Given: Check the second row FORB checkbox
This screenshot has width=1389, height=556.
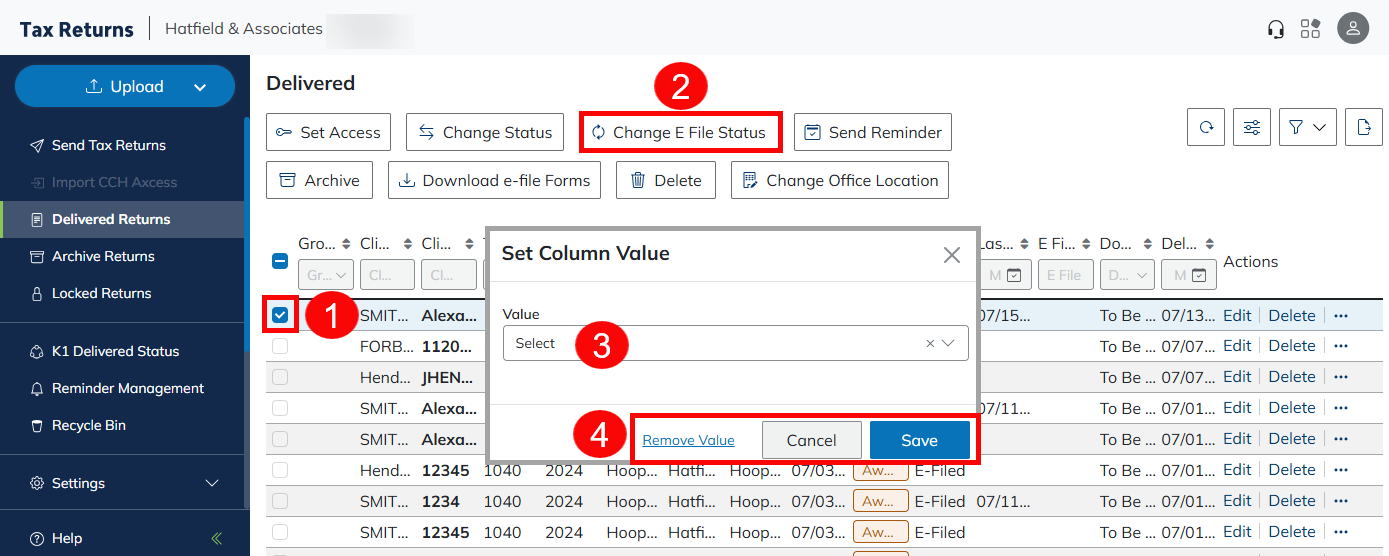Looking at the screenshot, I should click(x=280, y=346).
